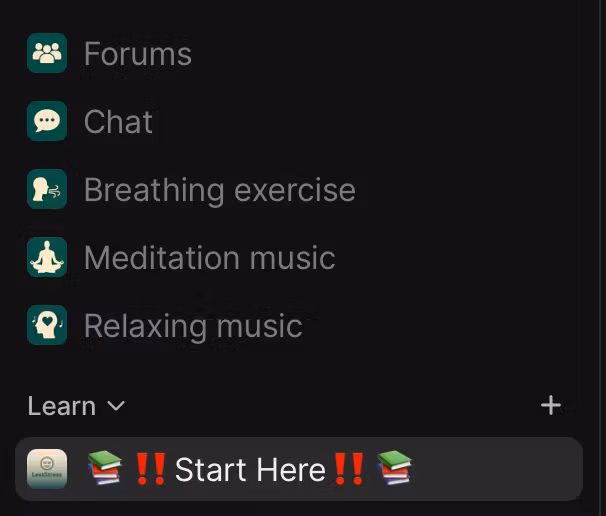Click the Learn section header label
The height and width of the screenshot is (516, 606).
(61, 406)
